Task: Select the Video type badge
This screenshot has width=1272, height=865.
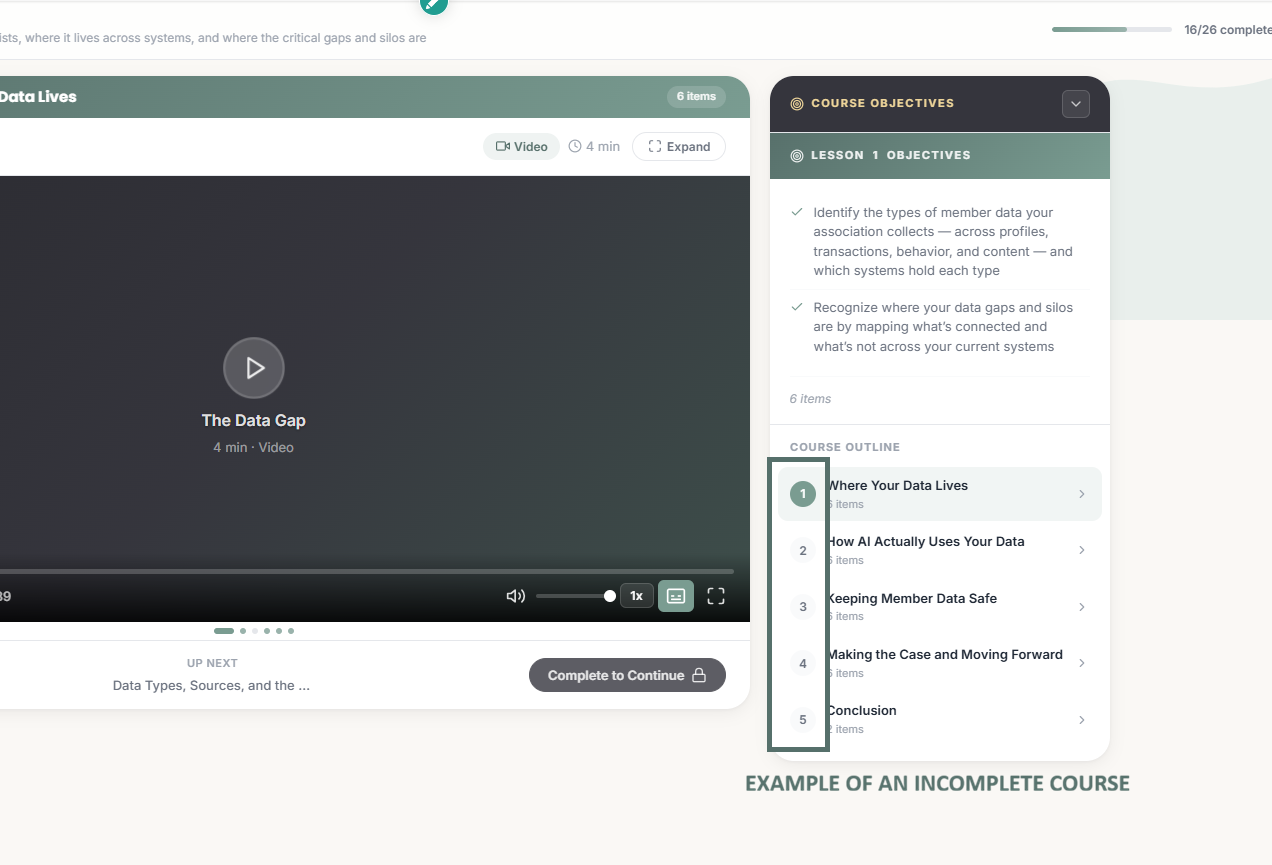Action: coord(522,147)
